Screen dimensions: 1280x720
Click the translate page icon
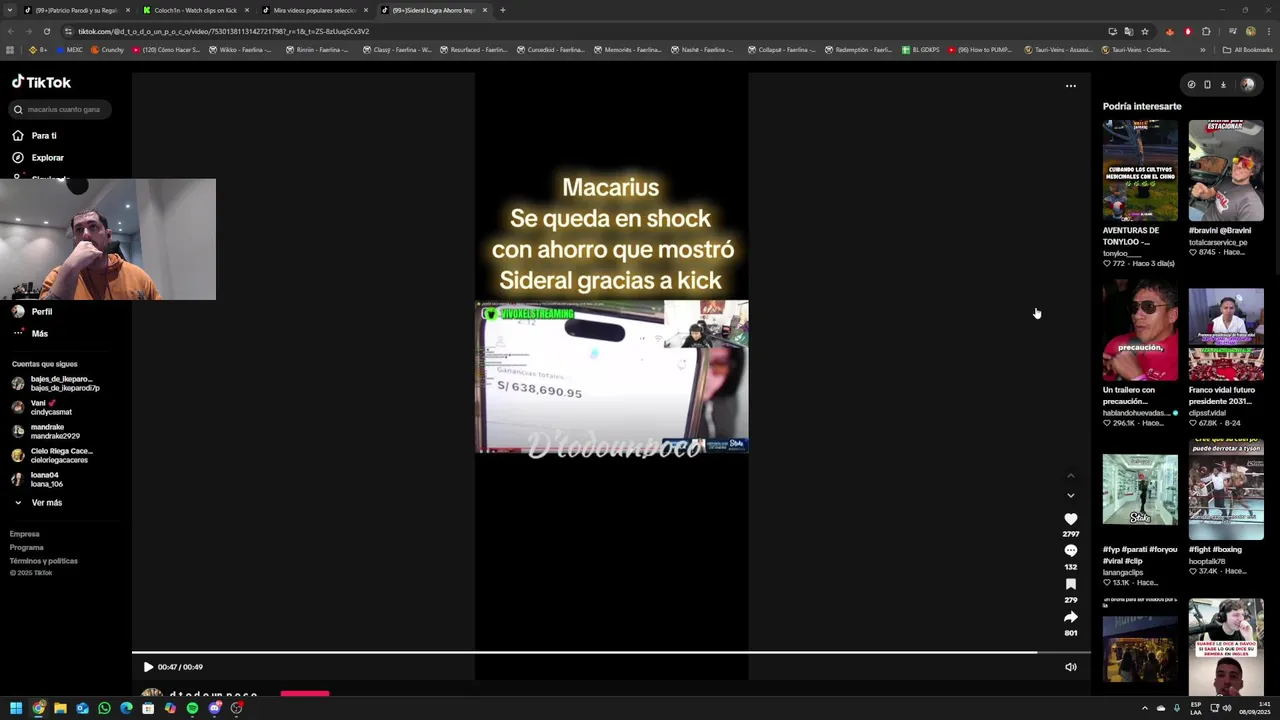pos(1129,31)
